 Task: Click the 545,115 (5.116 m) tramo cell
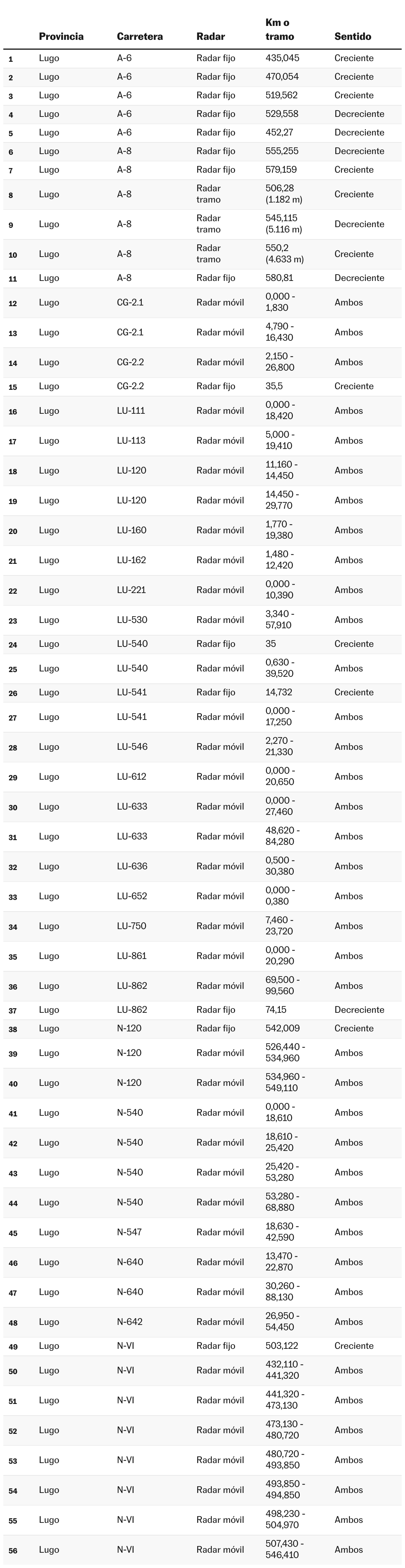283,224
